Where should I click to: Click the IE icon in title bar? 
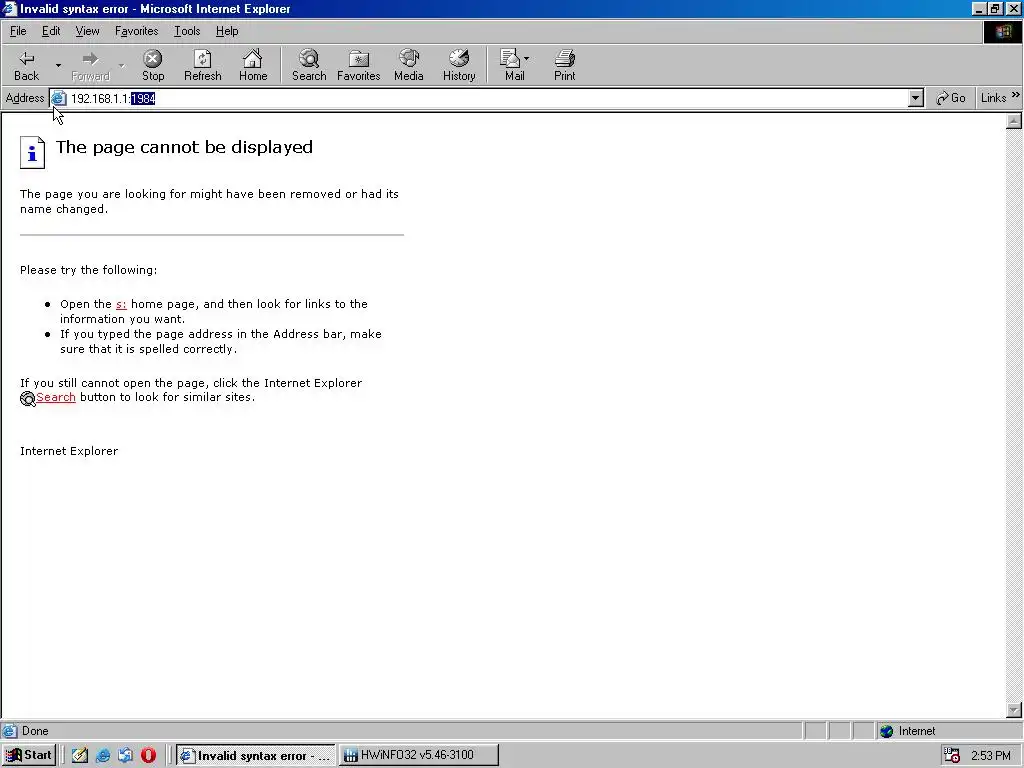coord(9,8)
